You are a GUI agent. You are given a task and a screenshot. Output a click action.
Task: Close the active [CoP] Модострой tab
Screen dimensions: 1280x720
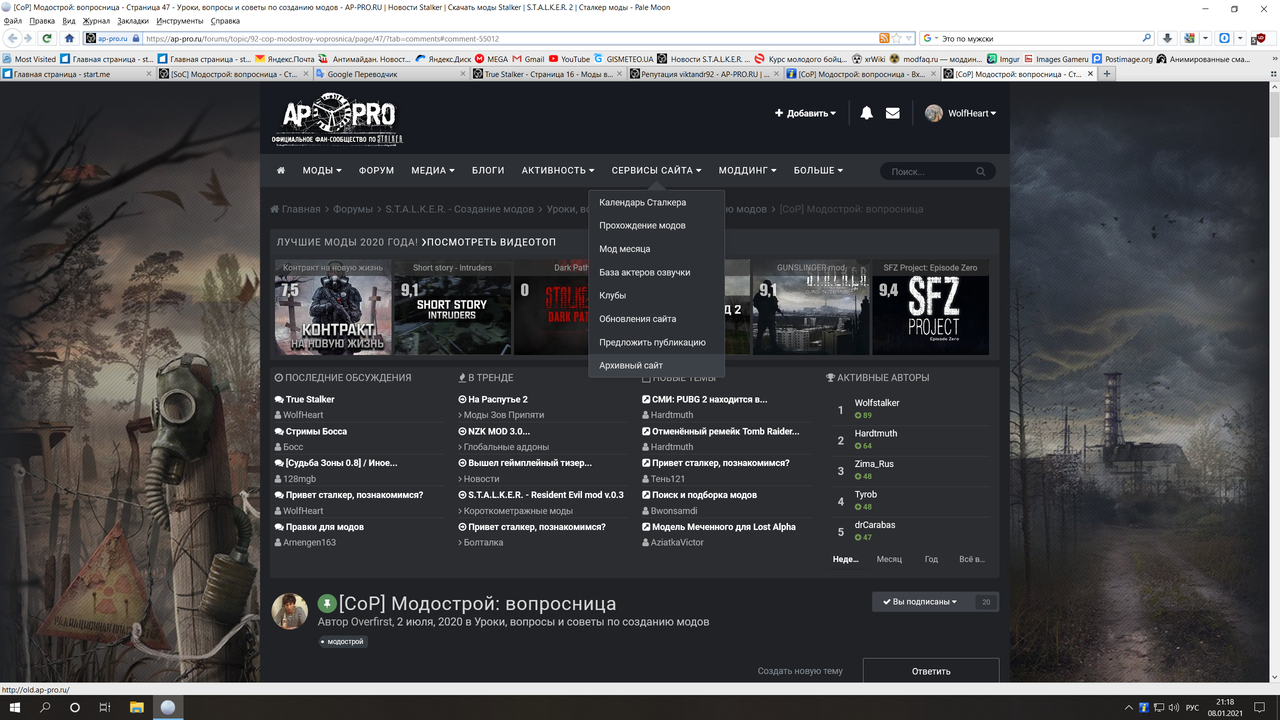coord(1090,73)
